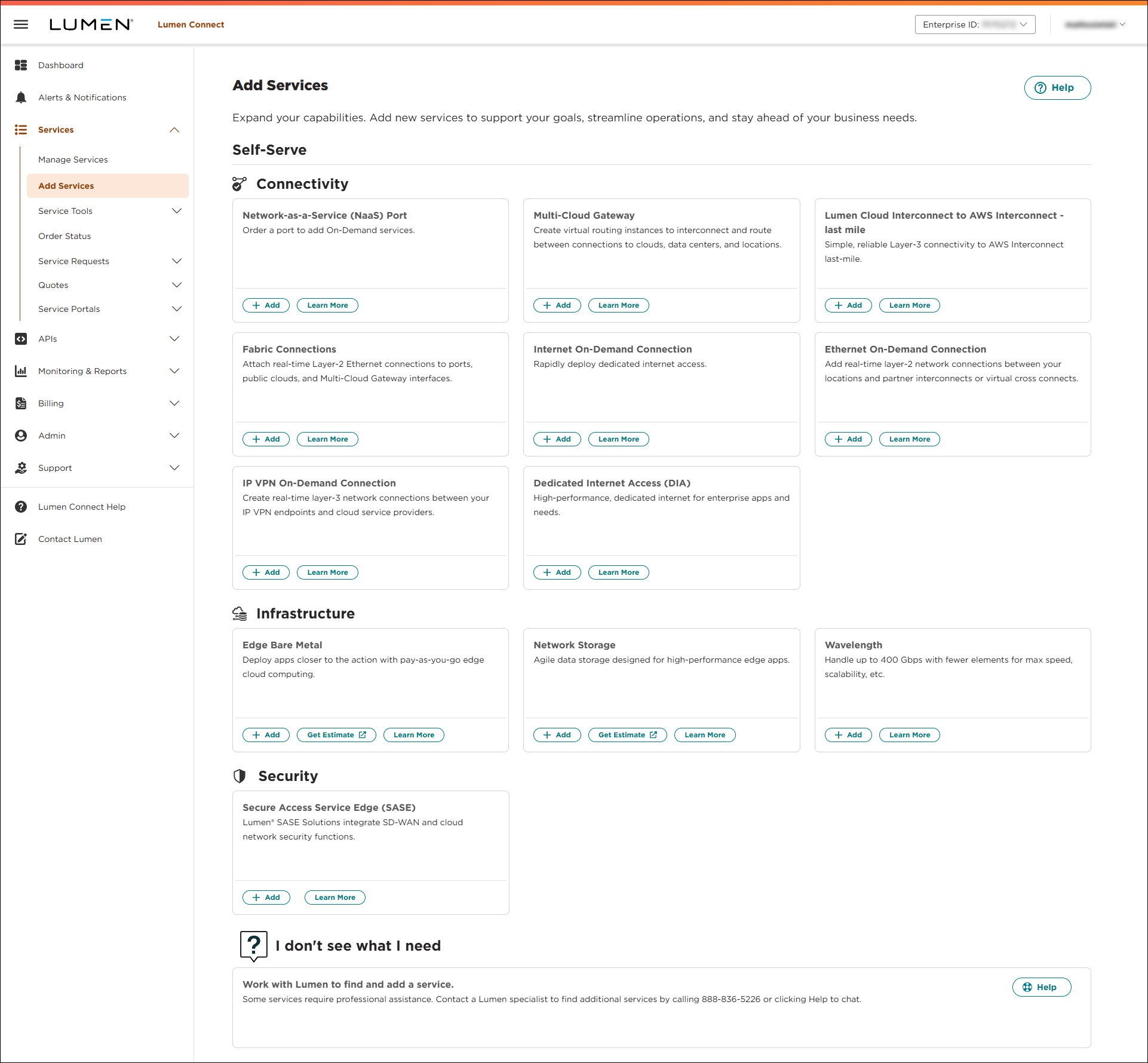Expand the Monitoring & Reports chevron
This screenshot has width=1148, height=1063.
point(174,371)
